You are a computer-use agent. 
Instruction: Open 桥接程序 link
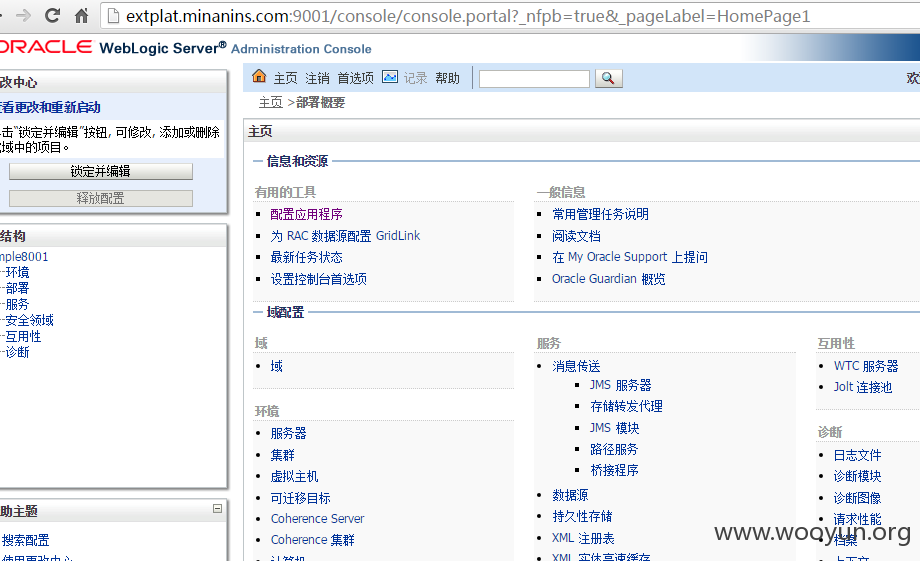point(614,470)
